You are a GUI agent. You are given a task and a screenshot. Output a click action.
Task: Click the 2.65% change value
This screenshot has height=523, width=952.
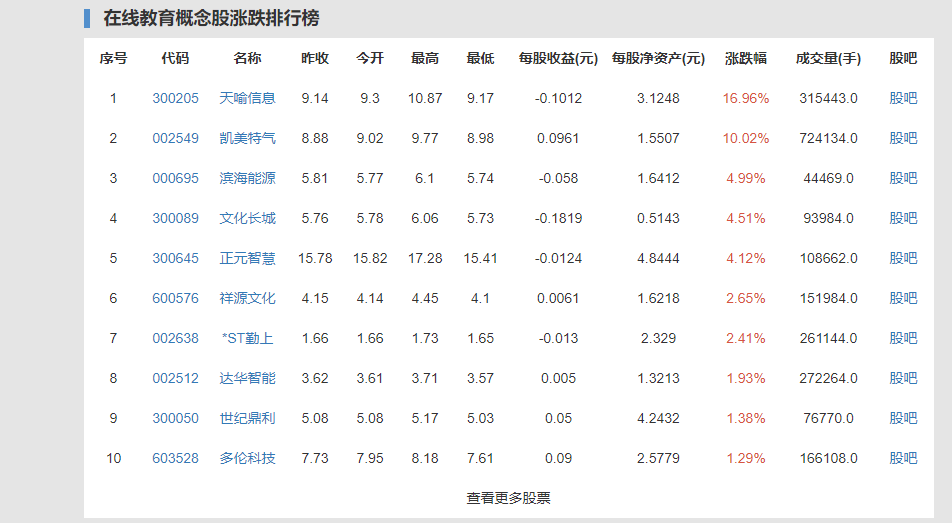[x=746, y=299]
